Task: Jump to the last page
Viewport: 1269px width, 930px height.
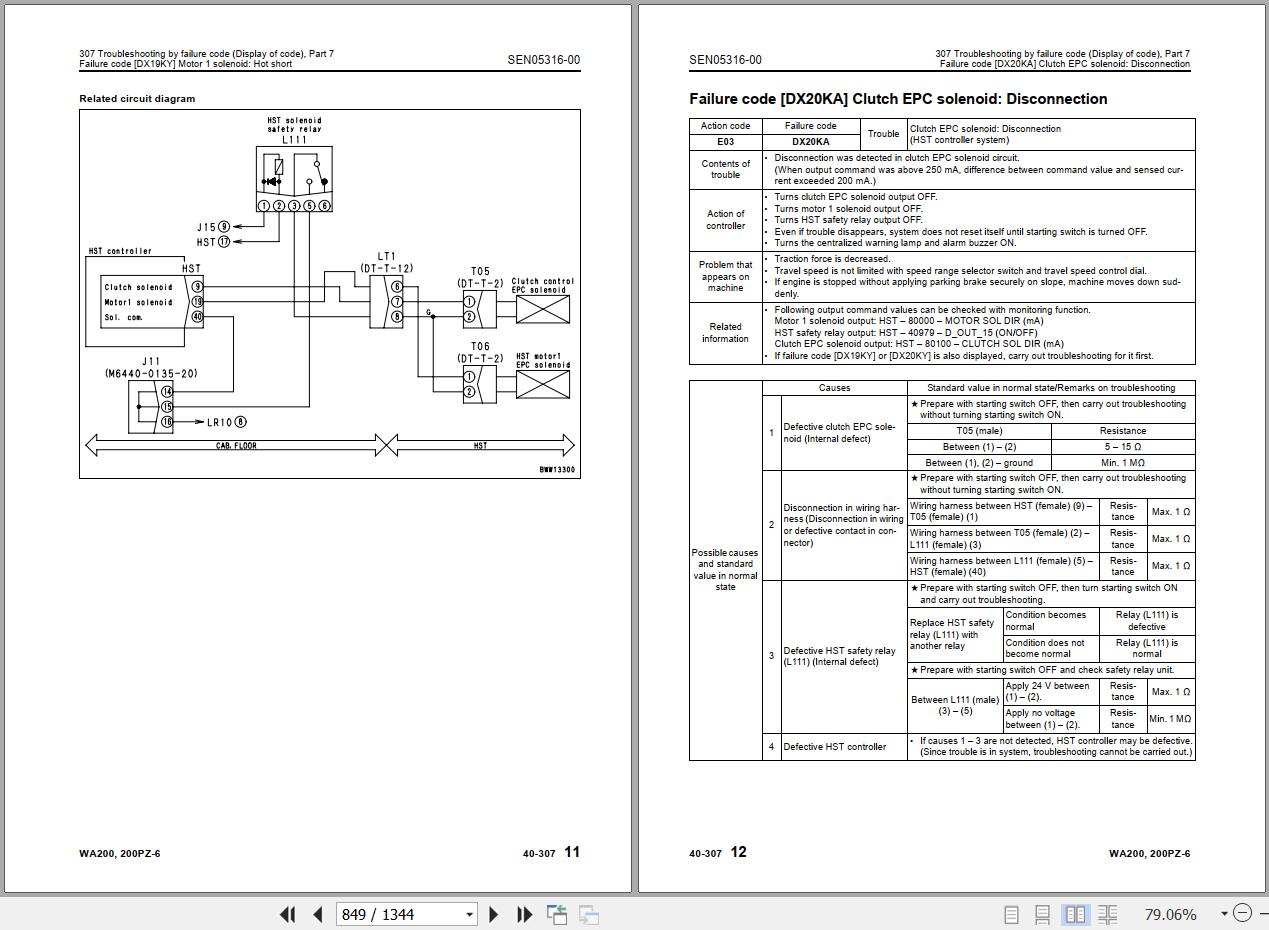Action: click(524, 914)
